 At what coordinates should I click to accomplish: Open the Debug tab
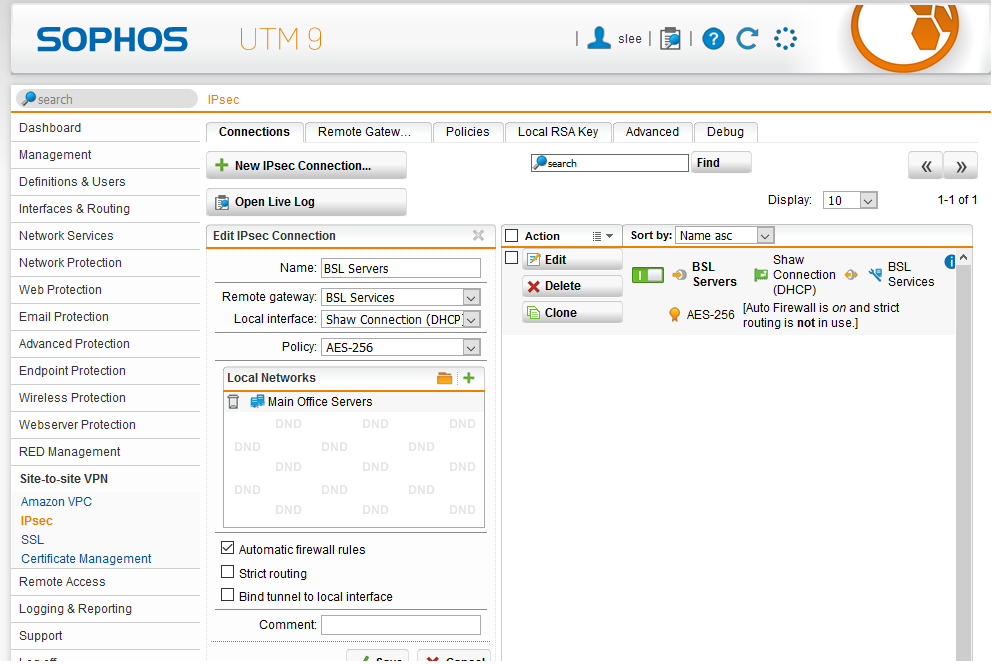click(725, 132)
